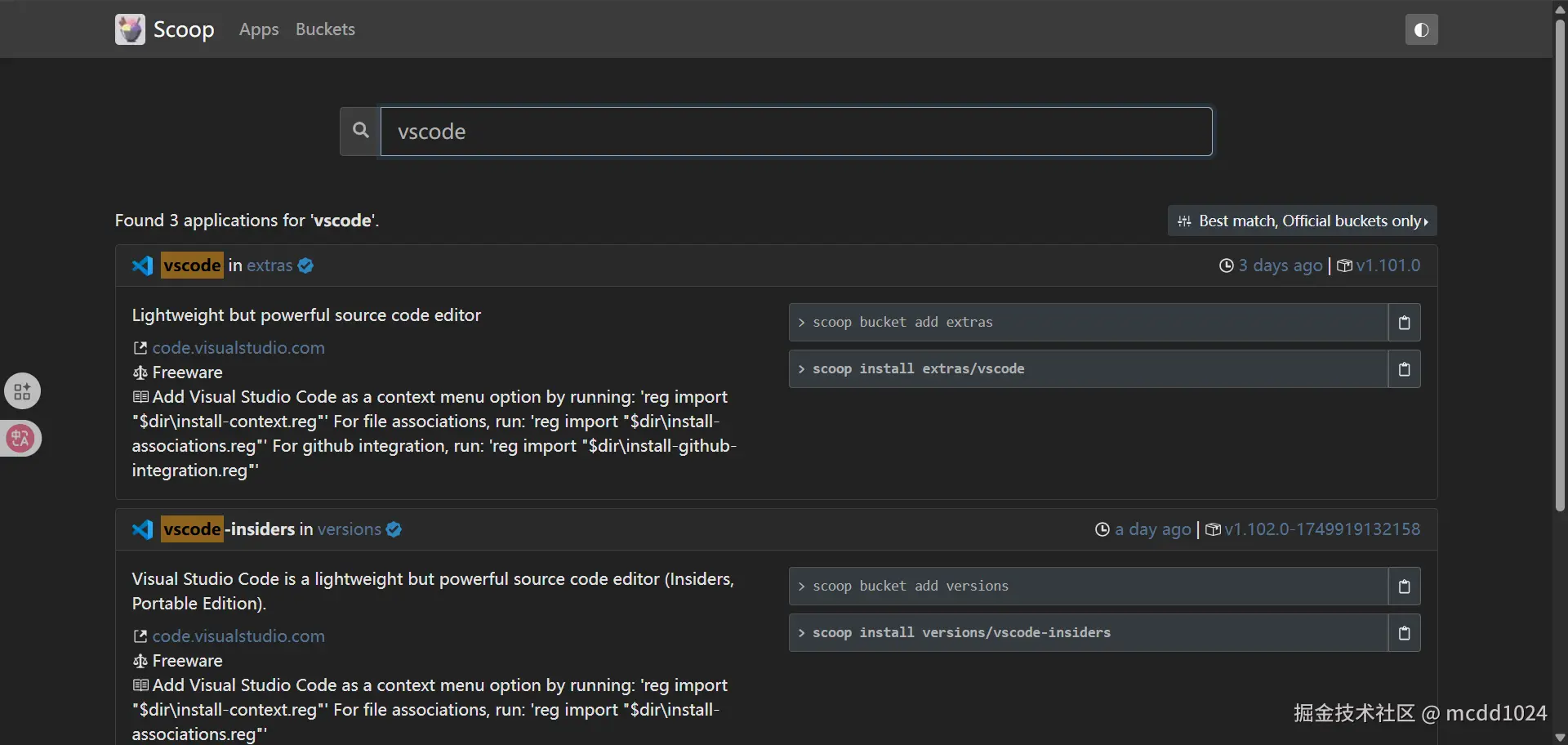1568x745 pixels.
Task: Click the VS Code icon beside vscode in extras
Action: tap(143, 265)
